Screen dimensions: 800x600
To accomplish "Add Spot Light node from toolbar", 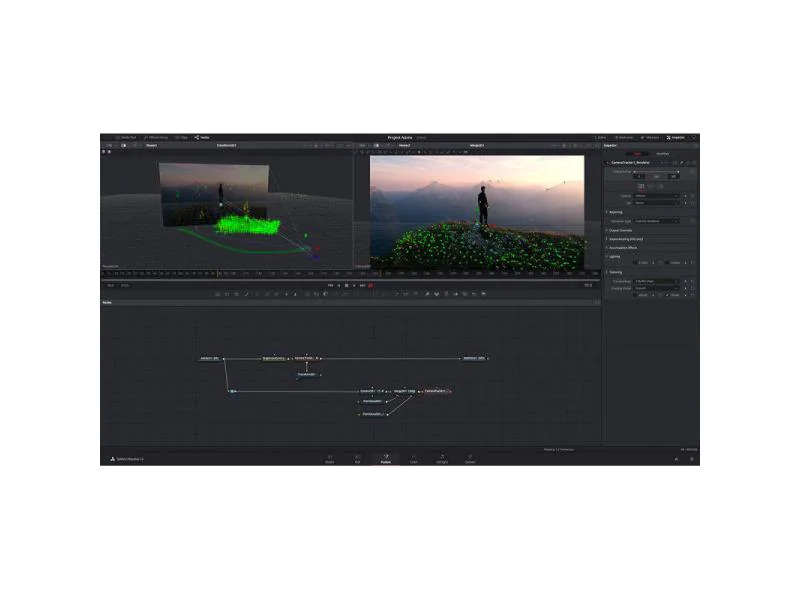I will click(x=474, y=294).
